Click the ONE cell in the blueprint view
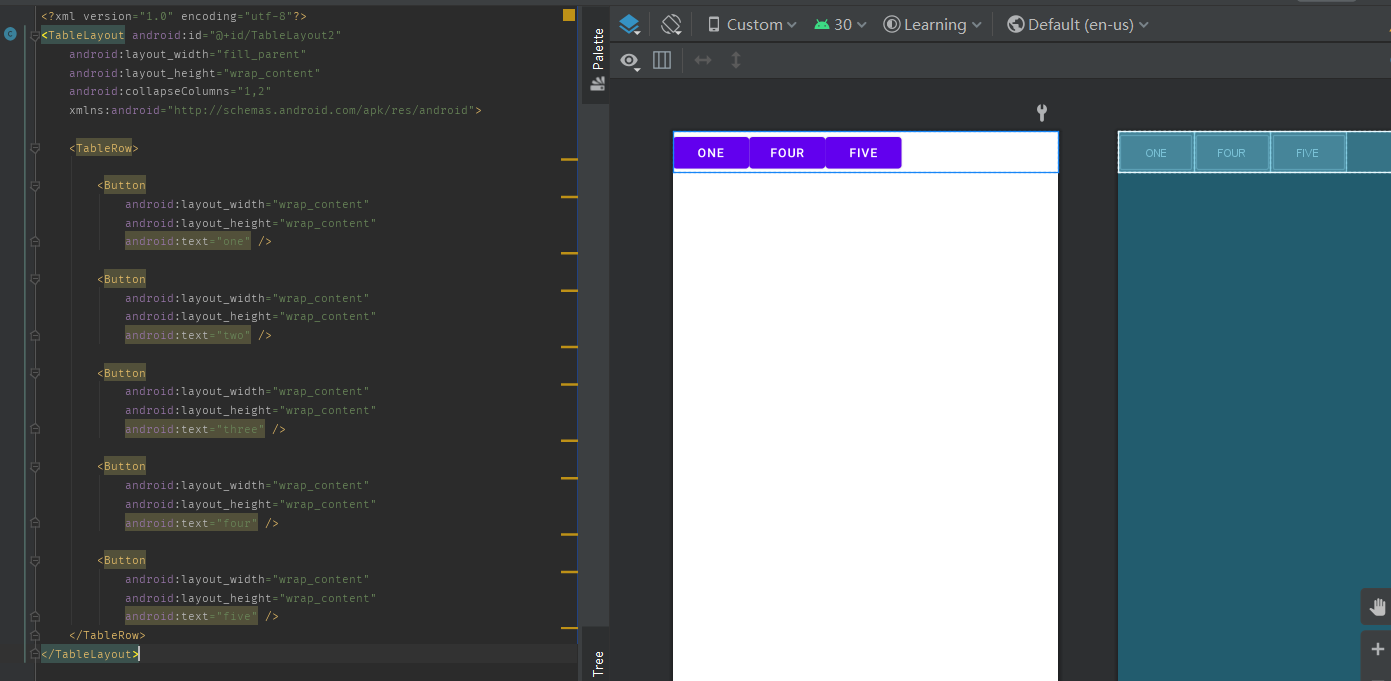This screenshot has width=1391, height=681. pyautogui.click(x=1156, y=152)
